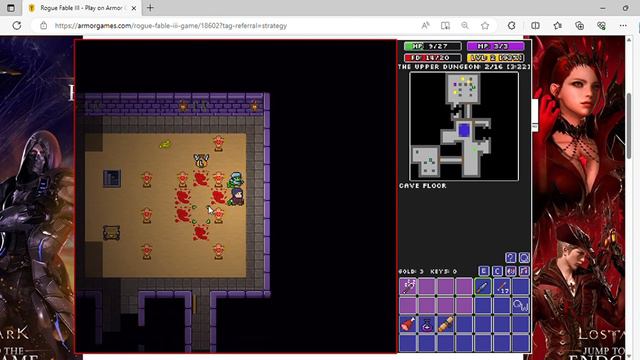The height and width of the screenshot is (360, 640).
Task: Open the right Lost Ark advertisement
Action: pos(579,198)
